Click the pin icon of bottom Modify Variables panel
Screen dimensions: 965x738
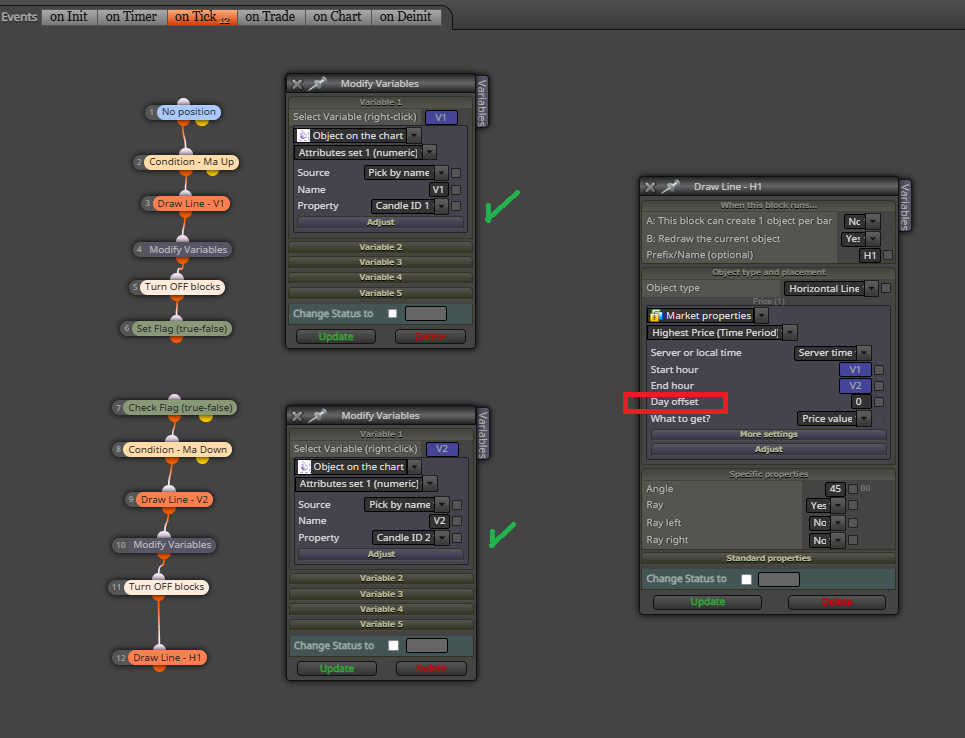pos(317,416)
